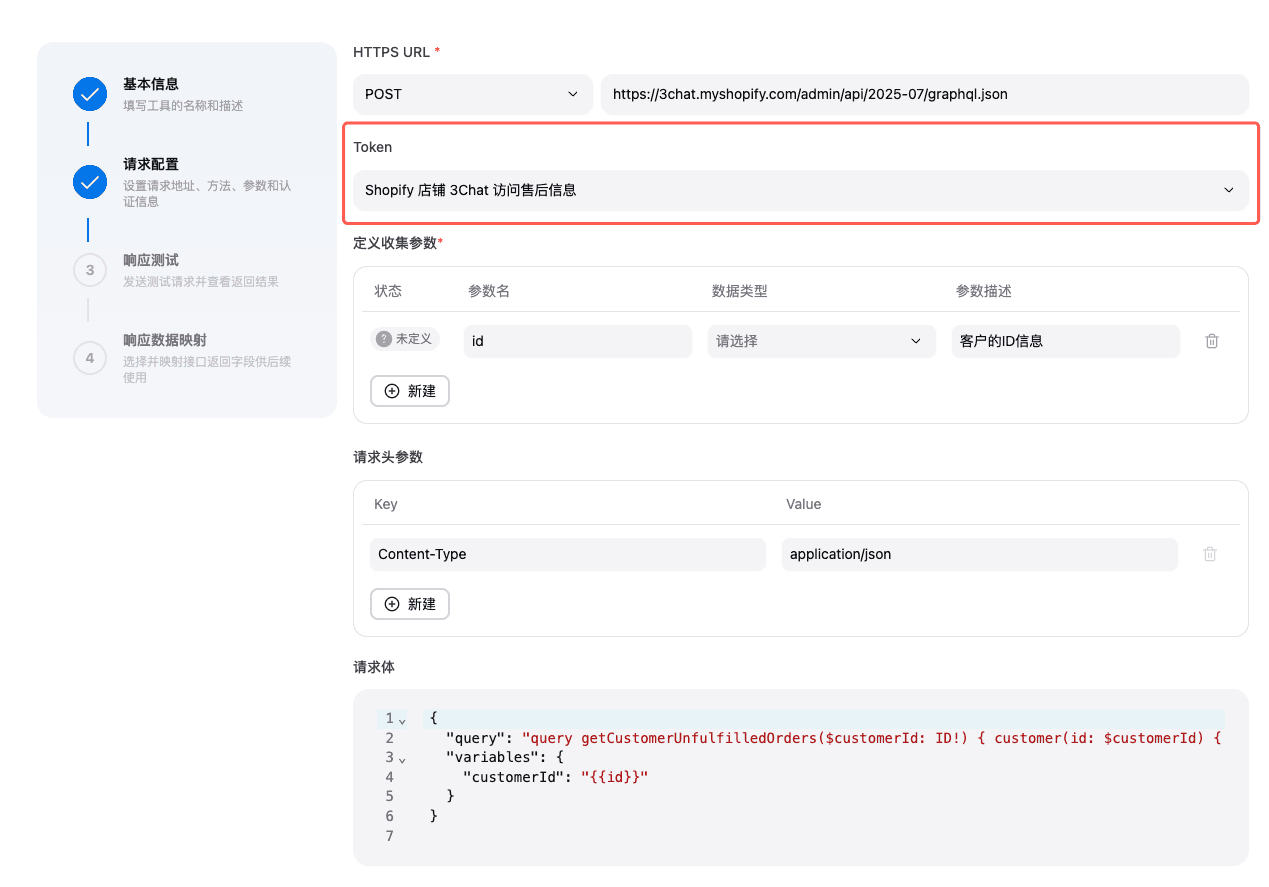
Task: Expand the Token selection dropdown
Action: coord(801,190)
